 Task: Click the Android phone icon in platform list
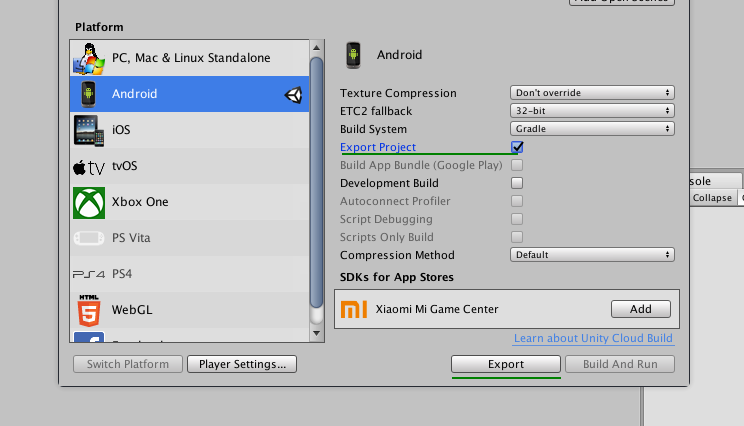point(88,94)
